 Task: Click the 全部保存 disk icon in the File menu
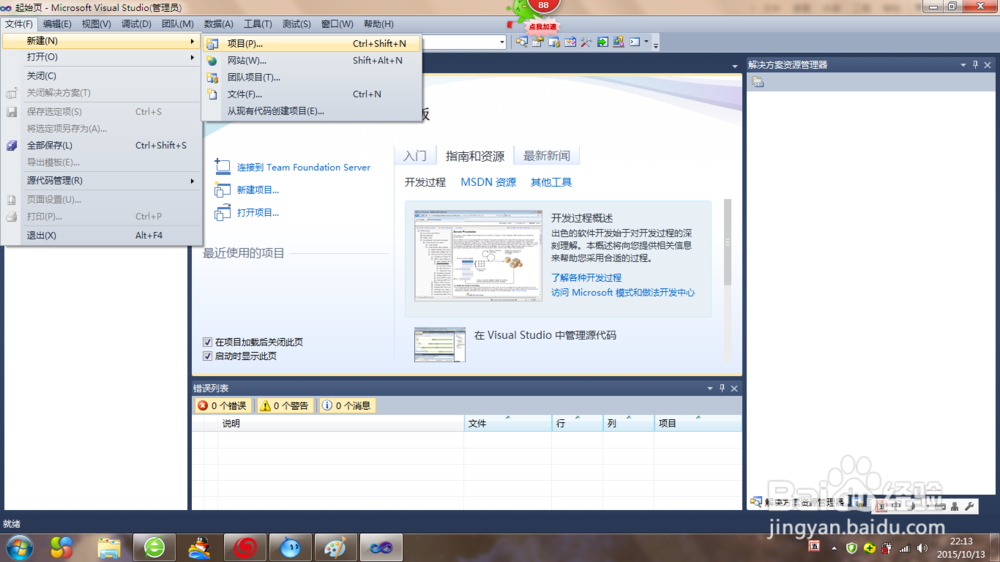point(11,145)
